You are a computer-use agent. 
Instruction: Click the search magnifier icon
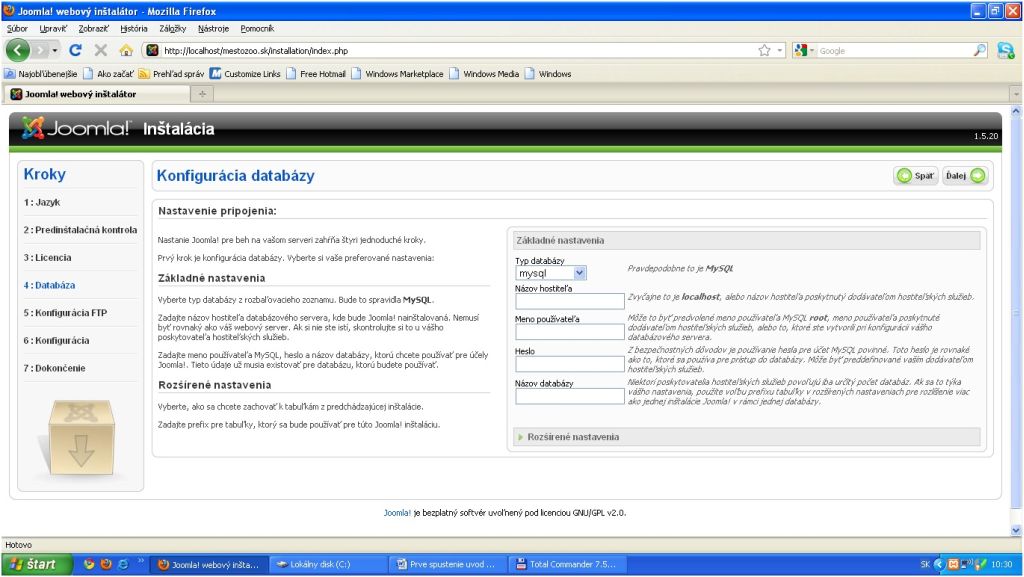[980, 50]
